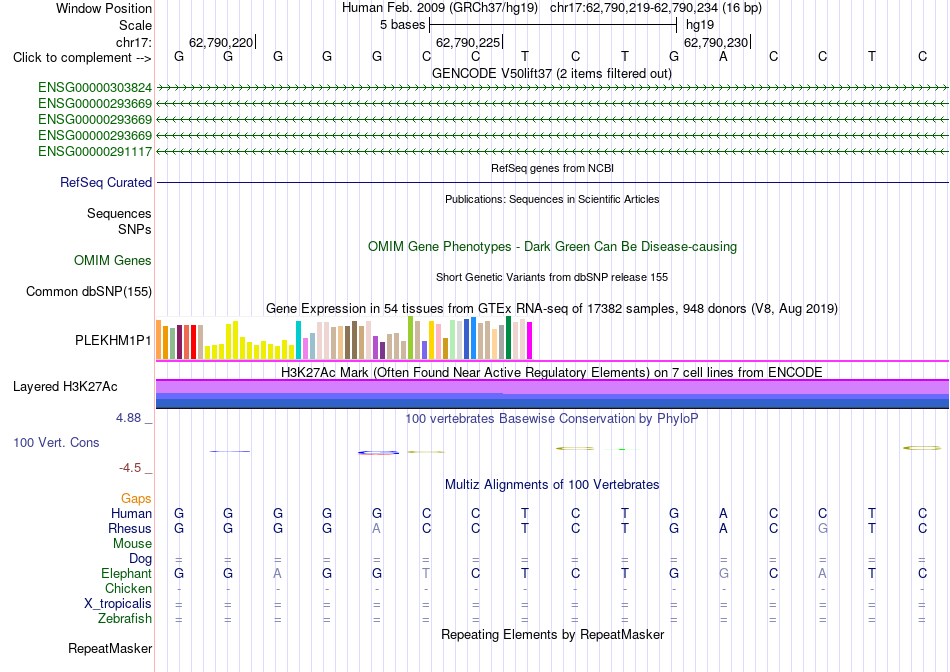Click the Sequences track label
Viewport: 950px width, 672px height.
coord(119,213)
